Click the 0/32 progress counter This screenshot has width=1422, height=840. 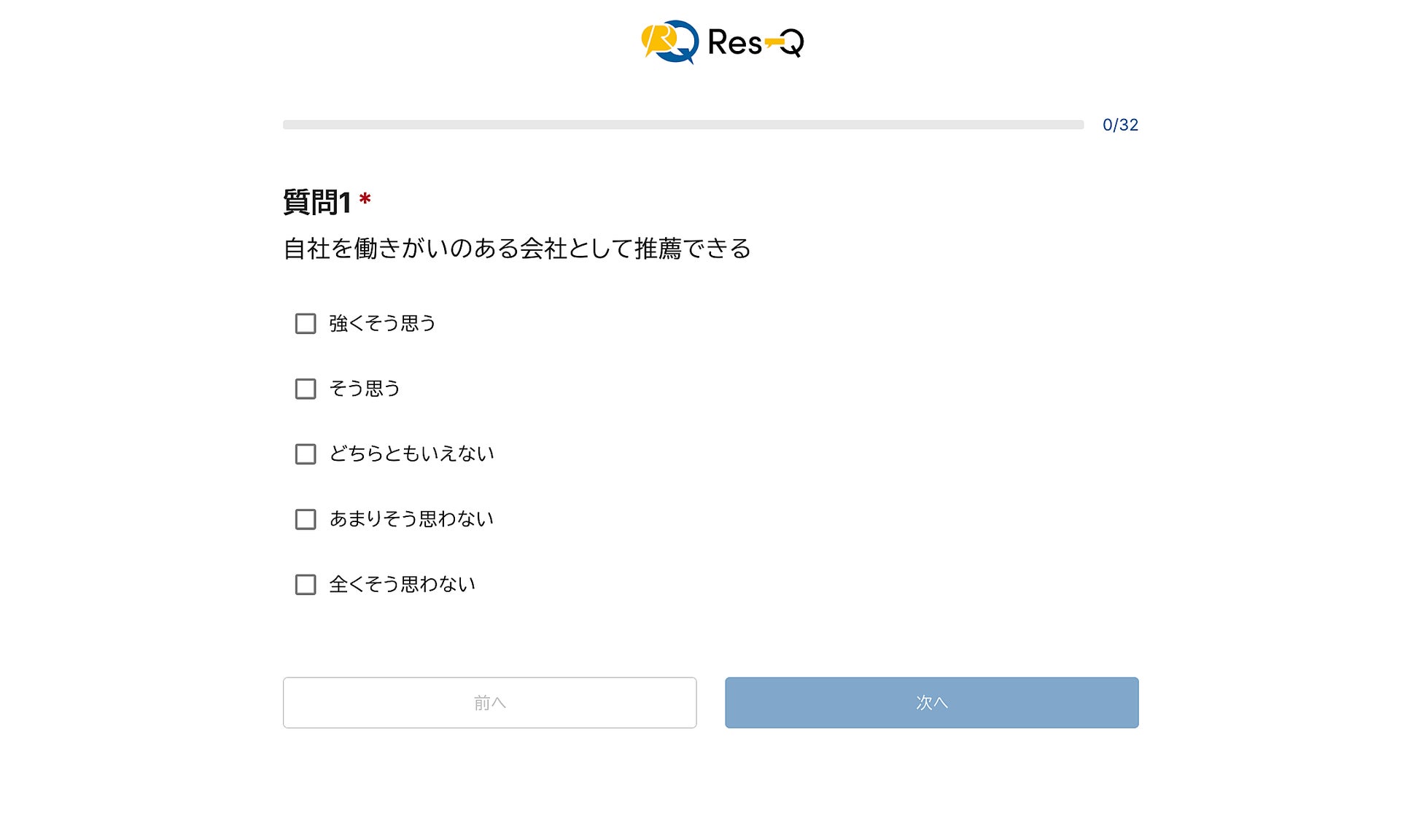pyautogui.click(x=1120, y=125)
